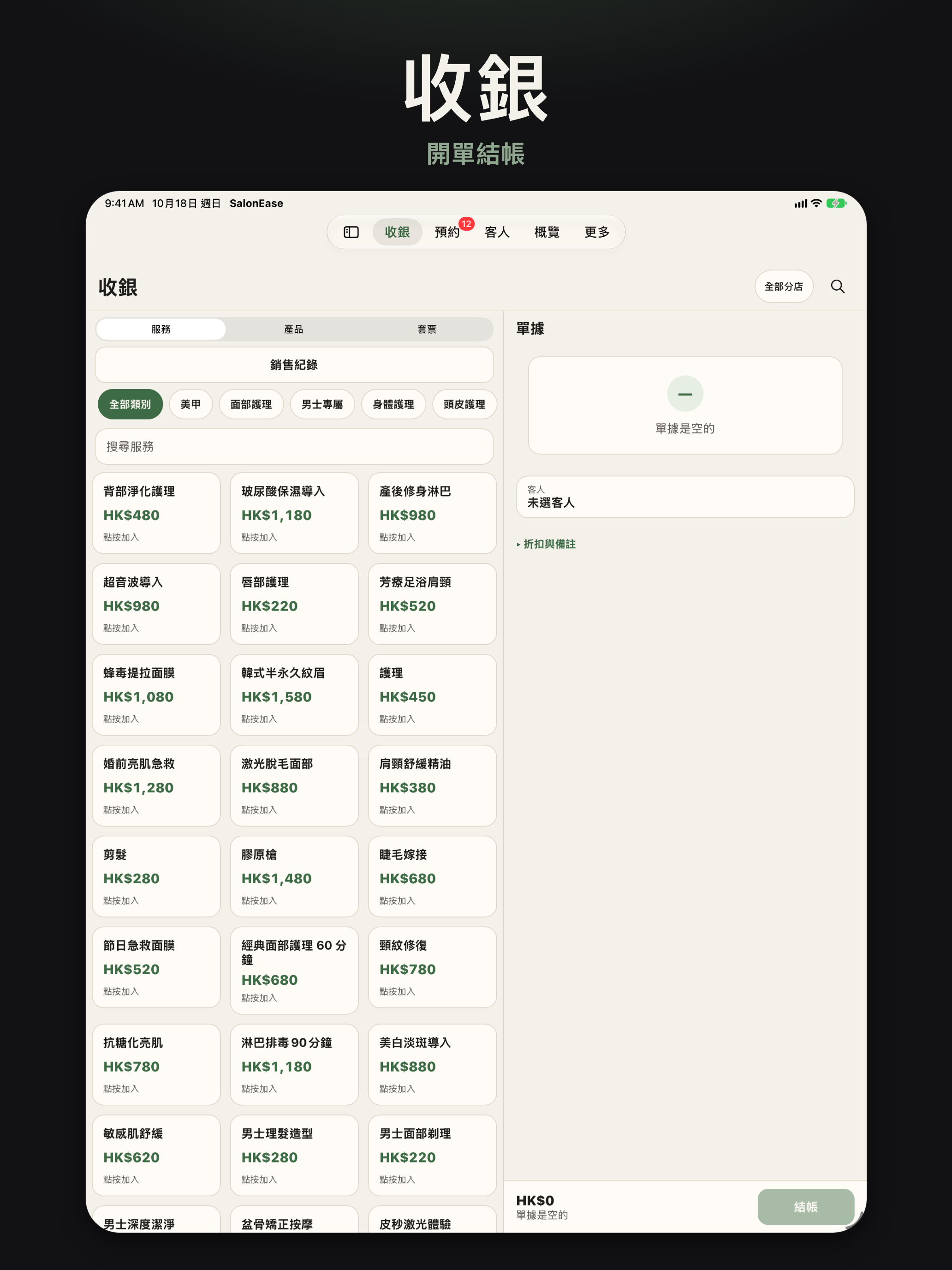
Task: Add 睫毛嫁接 service card
Action: click(x=433, y=876)
